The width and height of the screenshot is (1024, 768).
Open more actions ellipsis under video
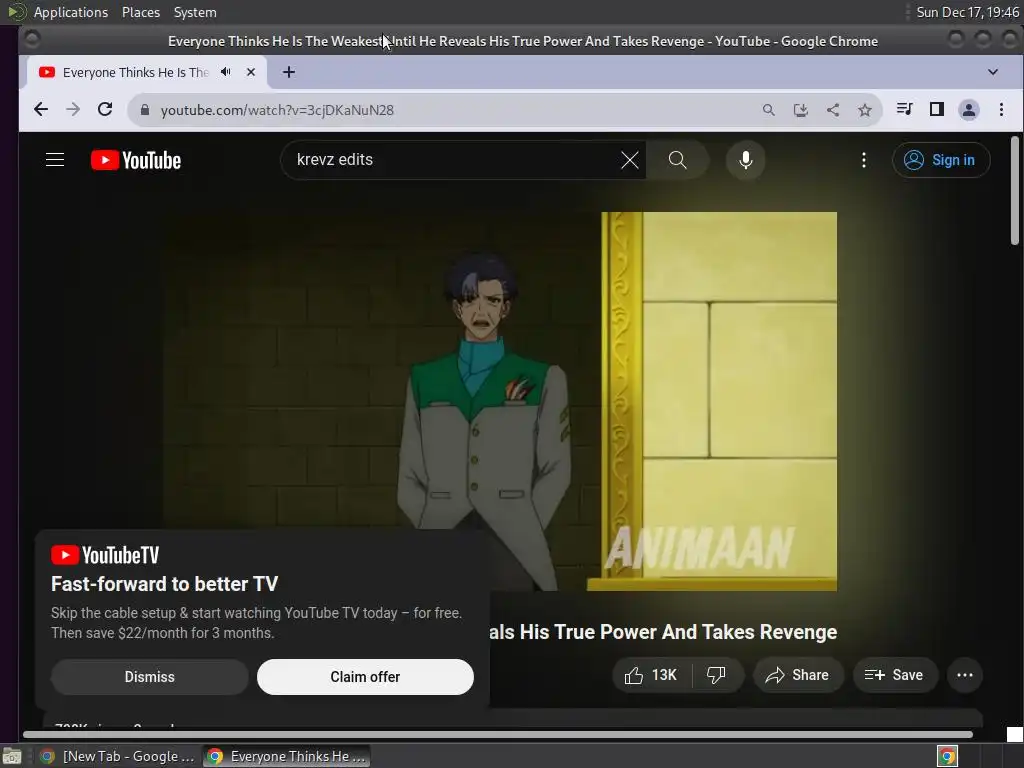pyautogui.click(x=965, y=675)
